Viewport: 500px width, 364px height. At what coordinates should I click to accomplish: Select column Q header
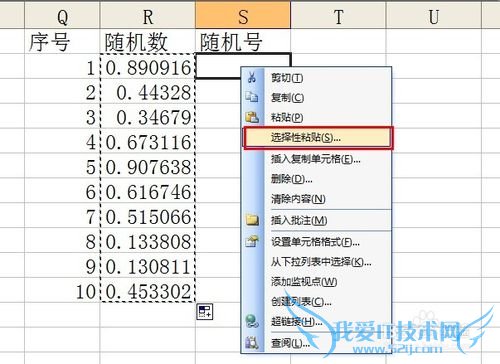[62, 16]
